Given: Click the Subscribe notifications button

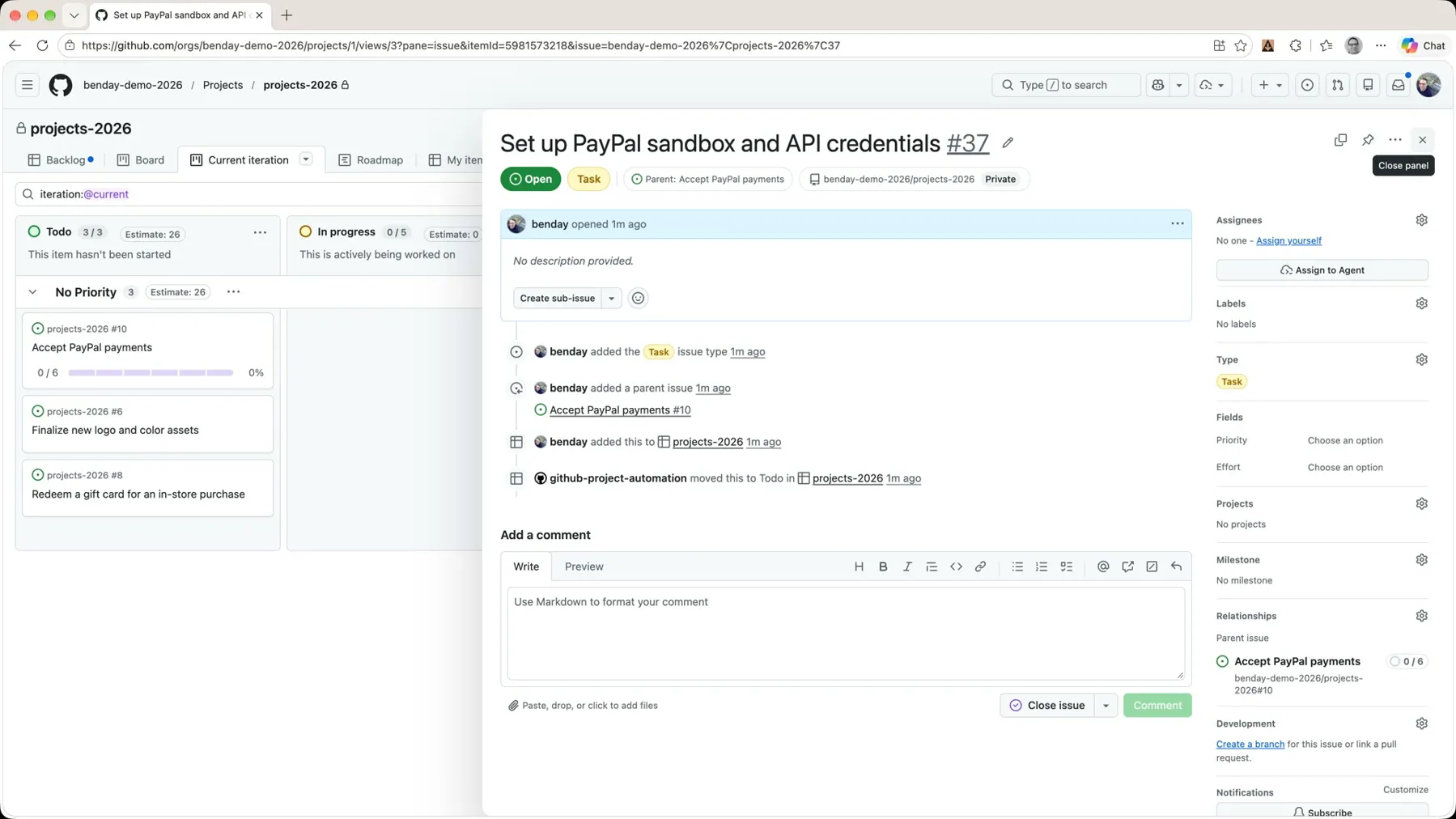Looking at the screenshot, I should (x=1322, y=812).
